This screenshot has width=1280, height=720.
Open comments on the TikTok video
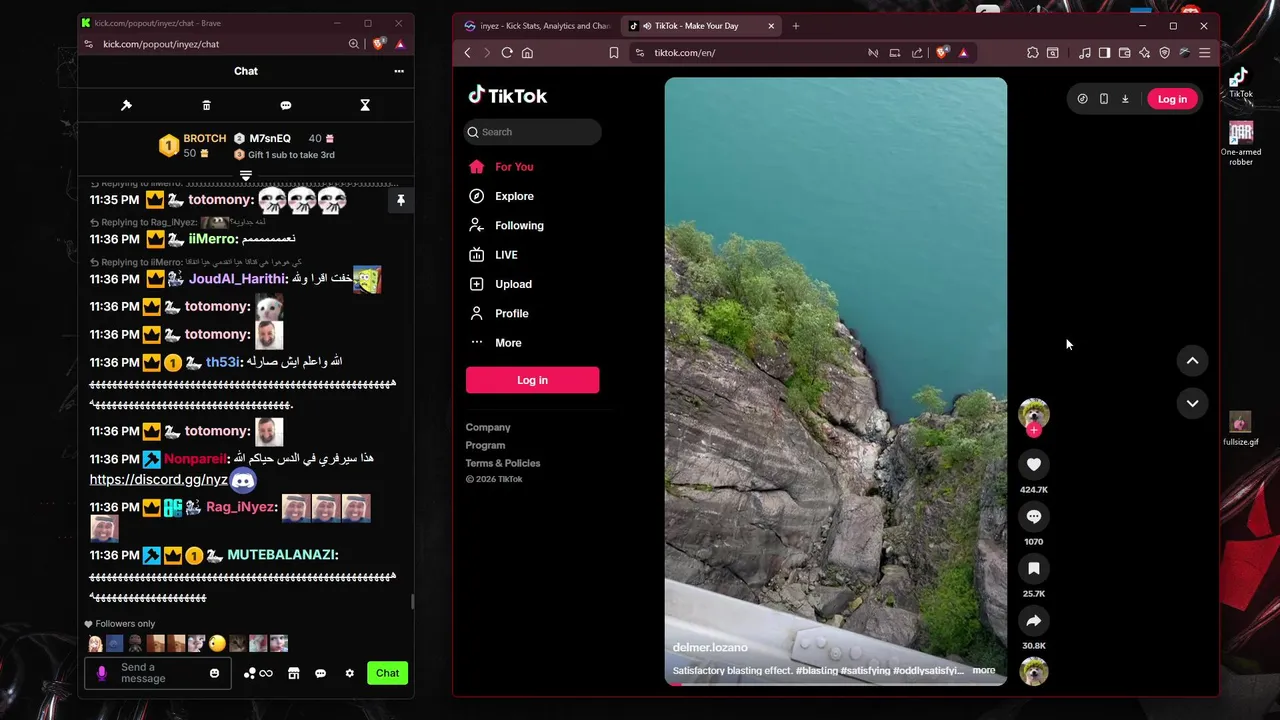click(1033, 516)
